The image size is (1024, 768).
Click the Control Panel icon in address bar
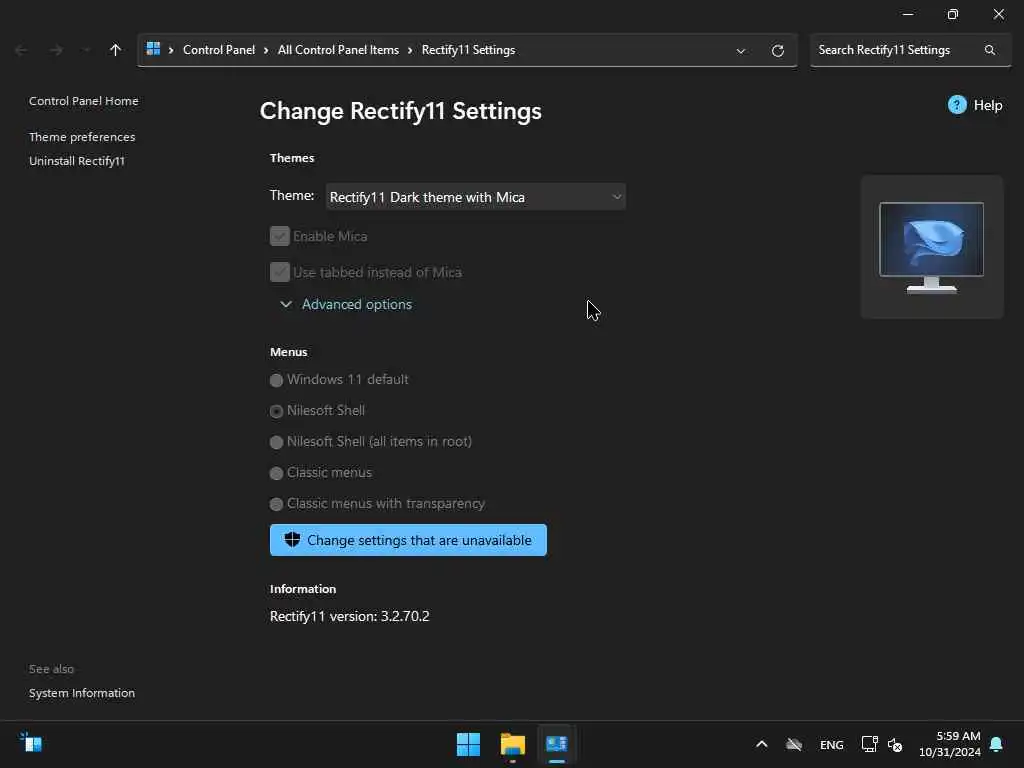pyautogui.click(x=153, y=49)
